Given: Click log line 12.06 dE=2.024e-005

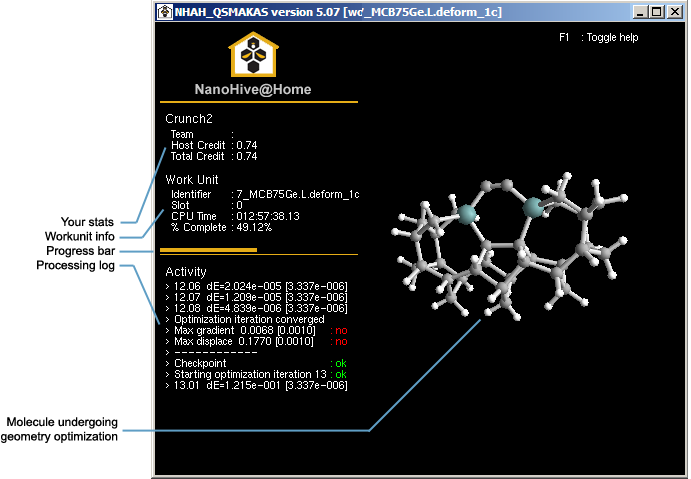Looking at the screenshot, I should pos(256,286).
